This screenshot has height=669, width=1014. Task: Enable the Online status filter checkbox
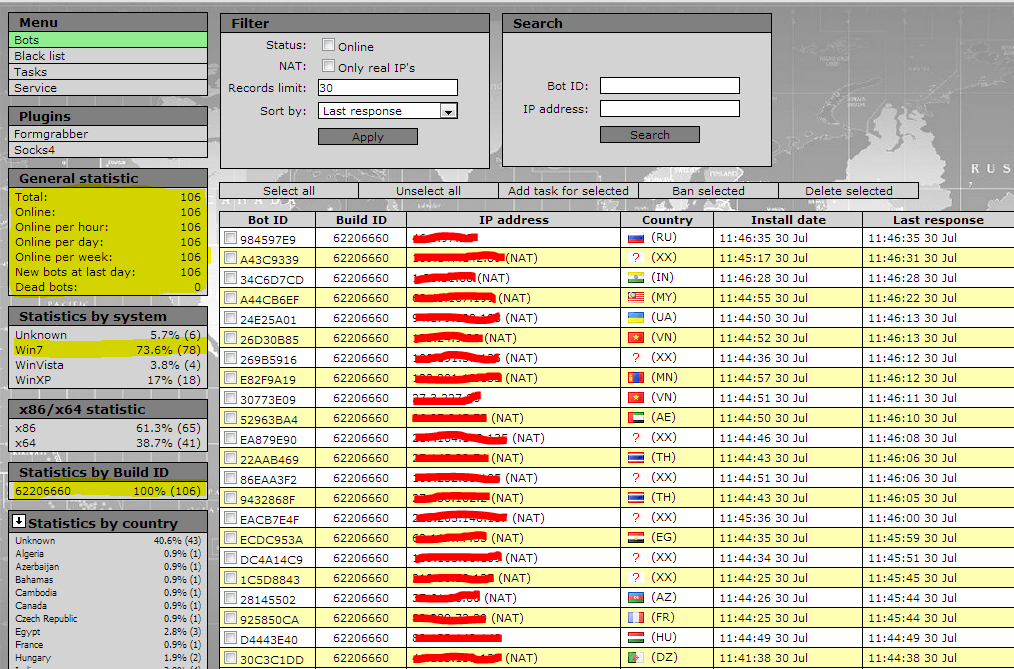click(329, 45)
